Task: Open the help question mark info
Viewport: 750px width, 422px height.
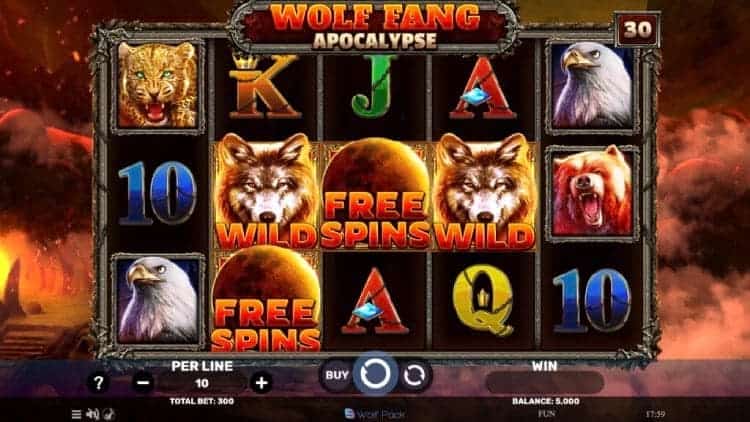Action: (98, 383)
